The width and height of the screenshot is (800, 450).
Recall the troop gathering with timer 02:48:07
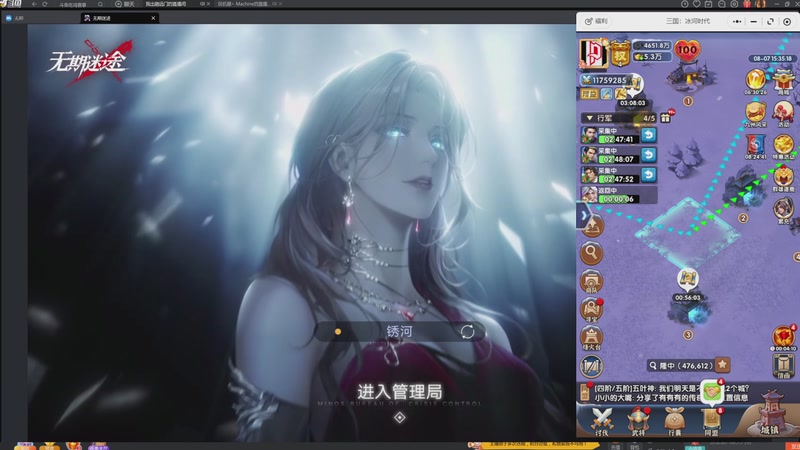coord(648,155)
